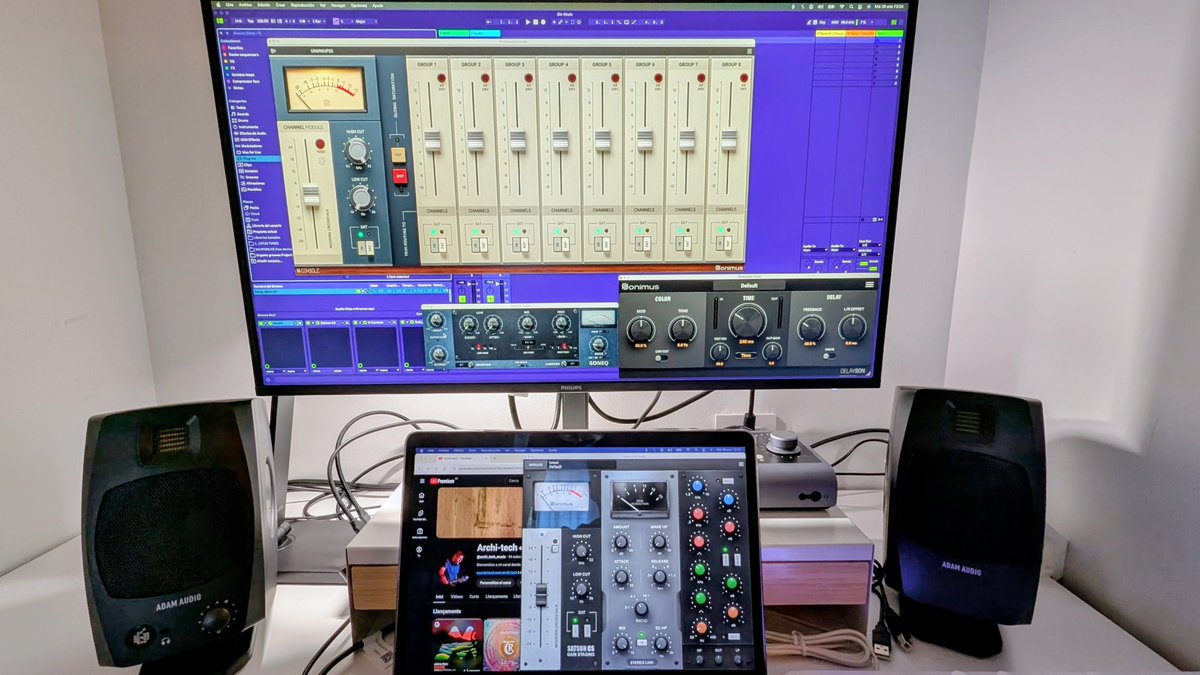This screenshot has height=675, width=1200.
Task: Select Efectos de Audio browser category
Action: pyautogui.click(x=250, y=133)
